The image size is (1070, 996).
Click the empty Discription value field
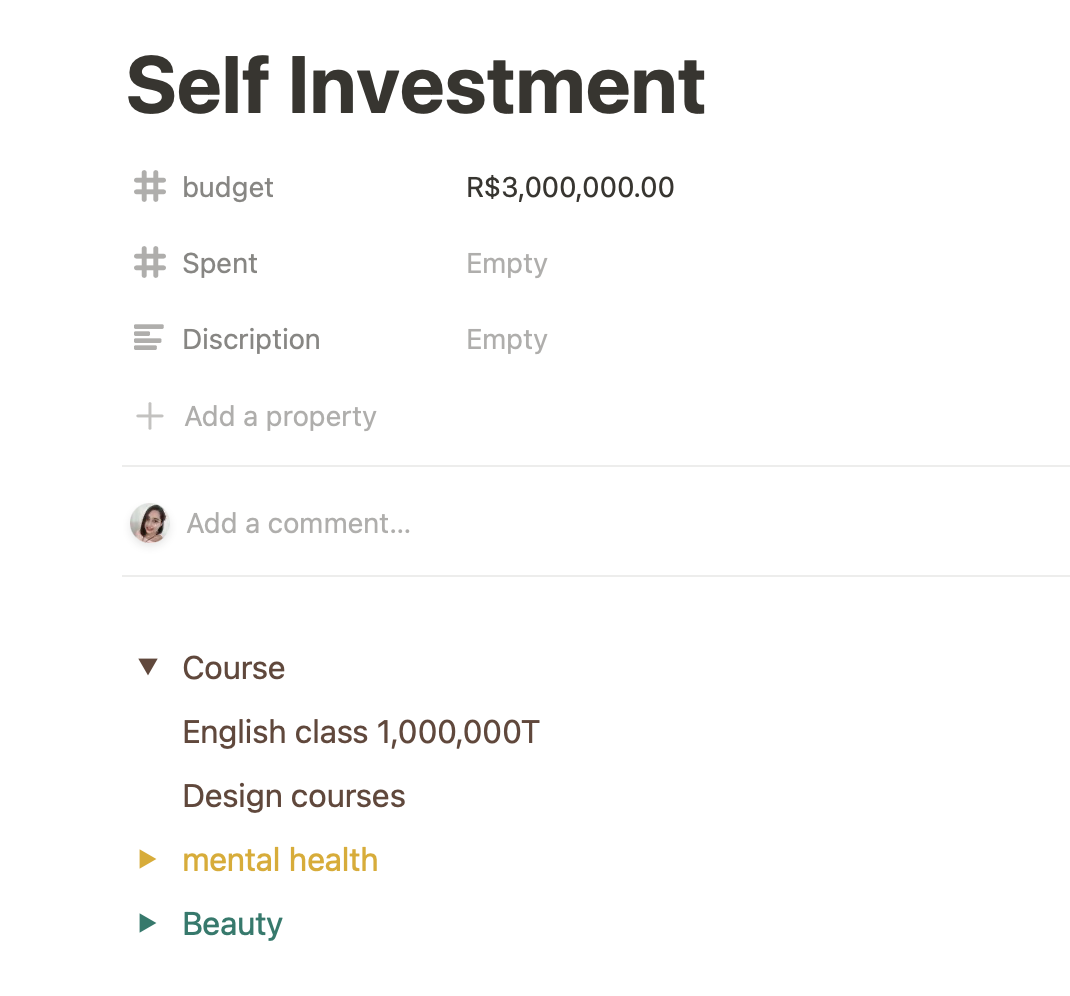tap(507, 339)
